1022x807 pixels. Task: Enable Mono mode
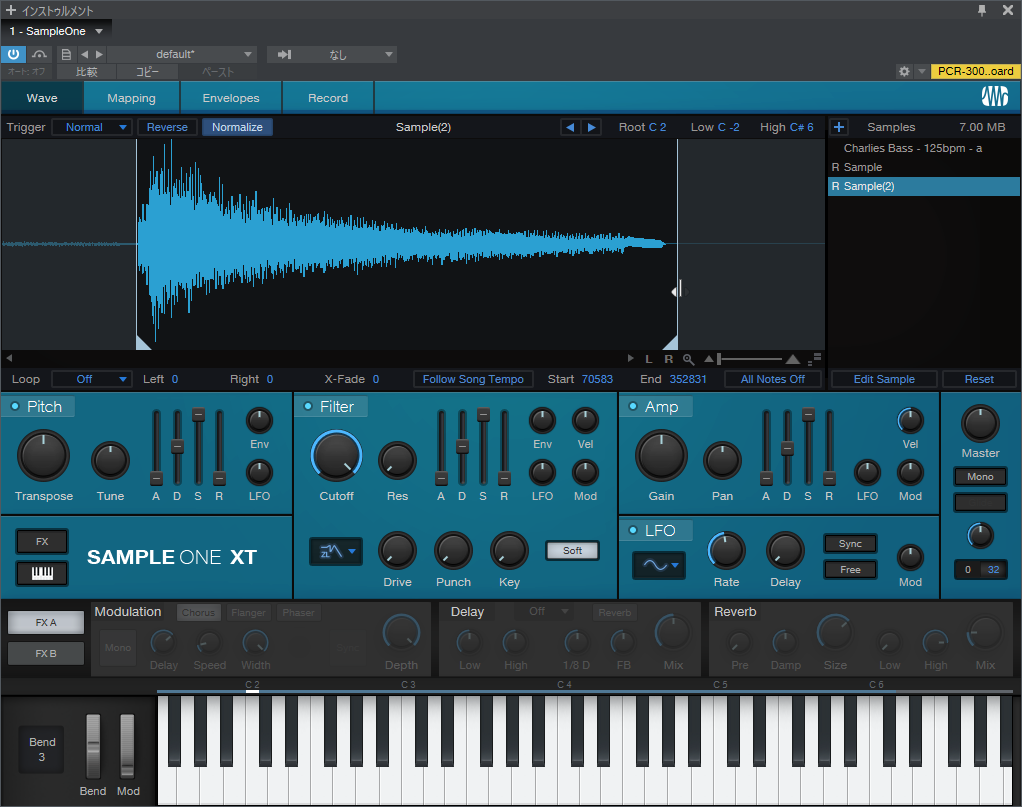pos(980,477)
